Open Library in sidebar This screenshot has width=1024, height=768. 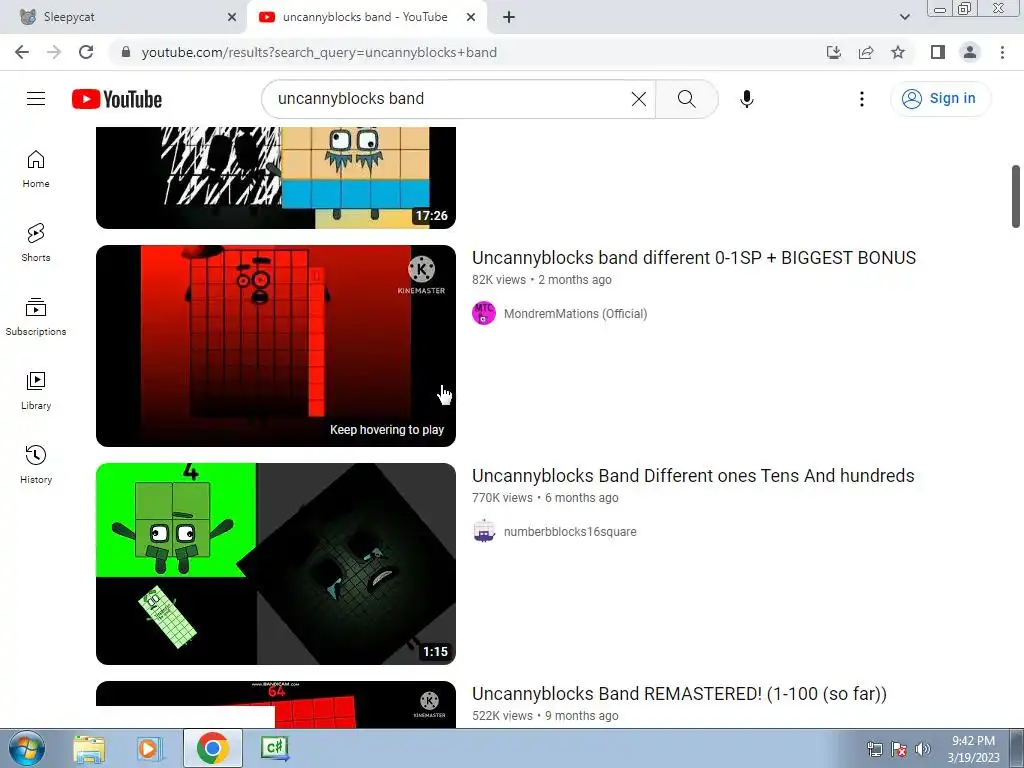[36, 391]
